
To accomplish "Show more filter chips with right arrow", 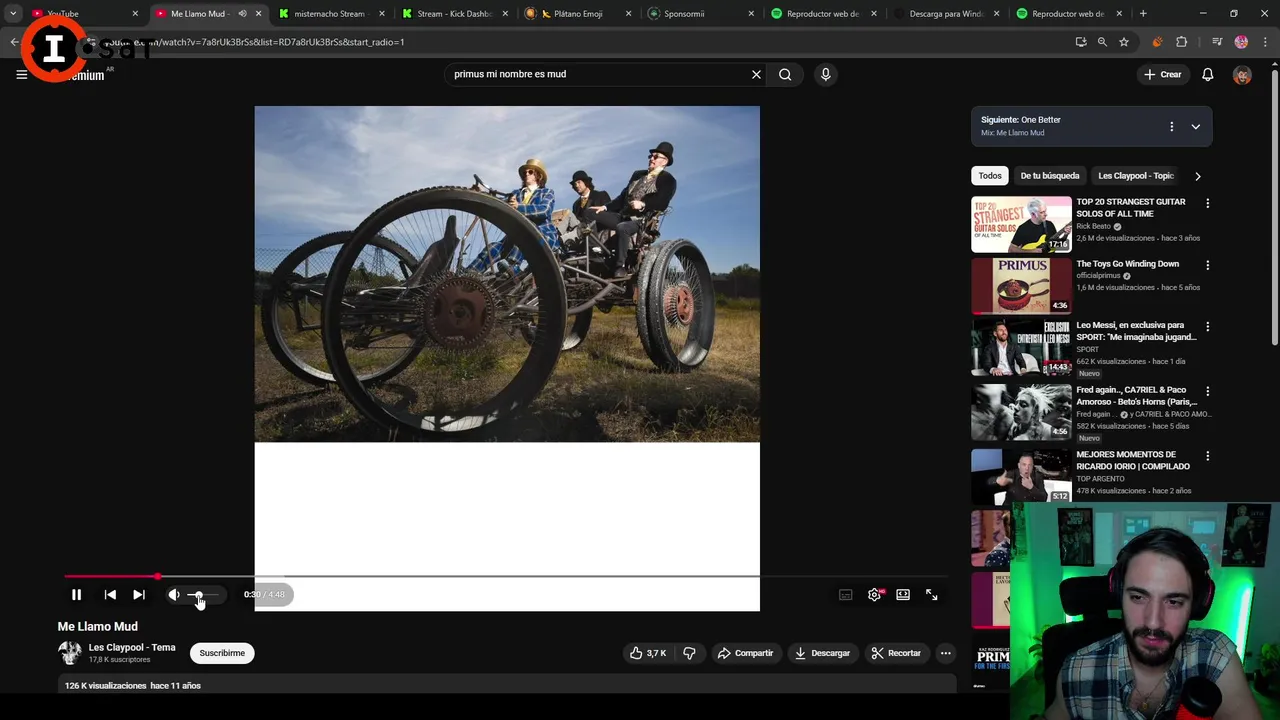I will [x=1197, y=176].
